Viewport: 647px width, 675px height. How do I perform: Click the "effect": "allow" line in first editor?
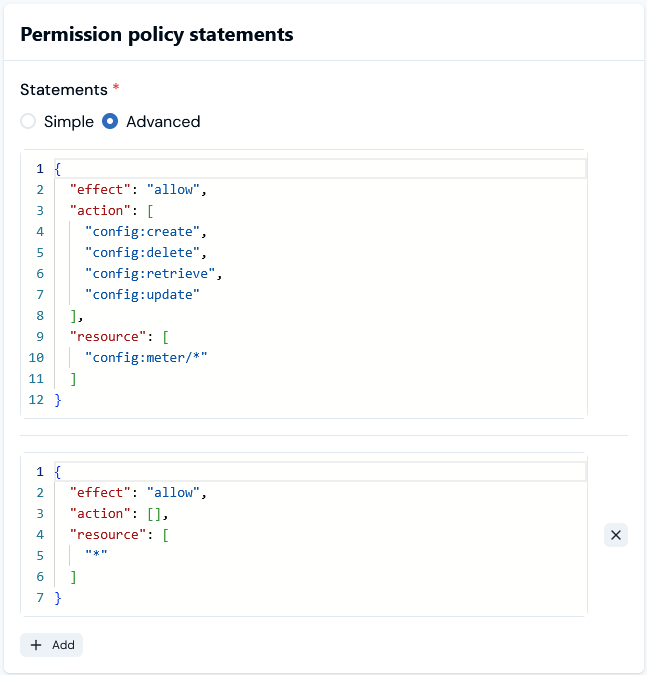138,190
